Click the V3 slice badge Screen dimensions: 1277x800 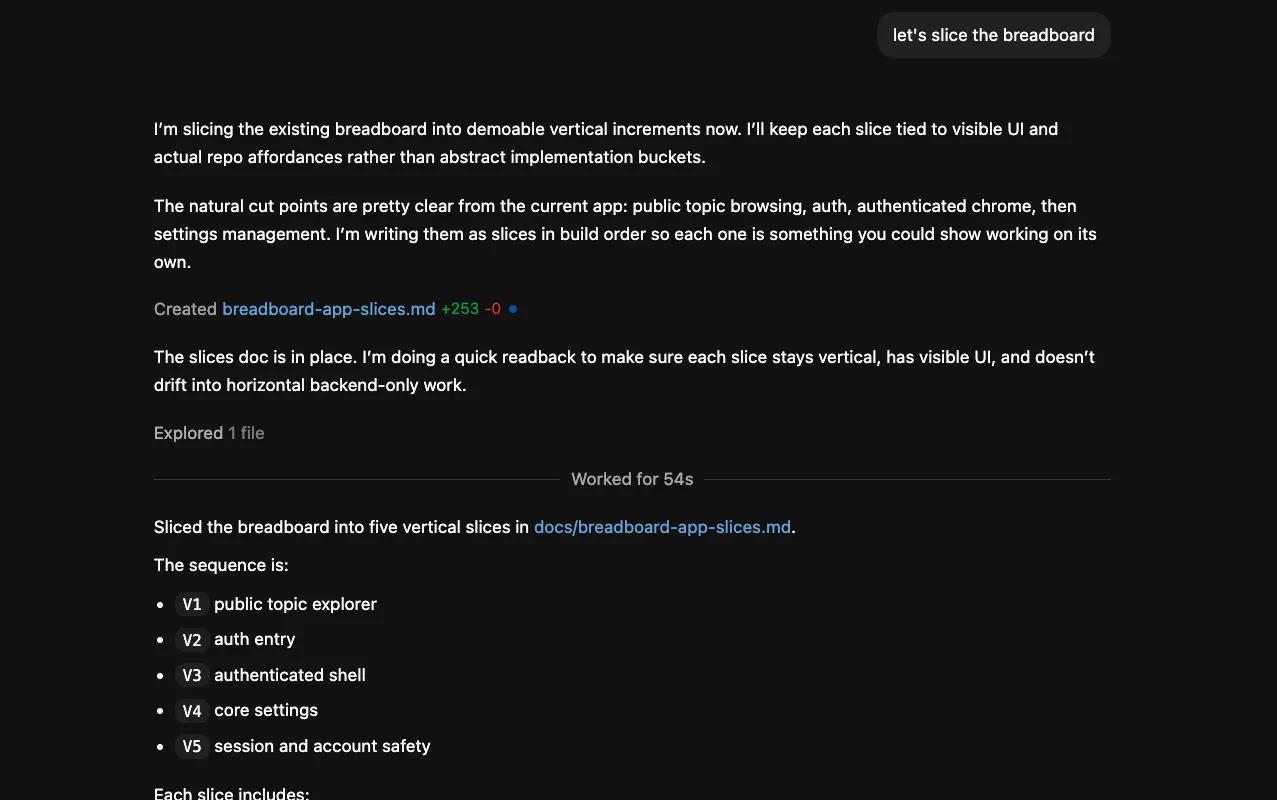pyautogui.click(x=192, y=675)
